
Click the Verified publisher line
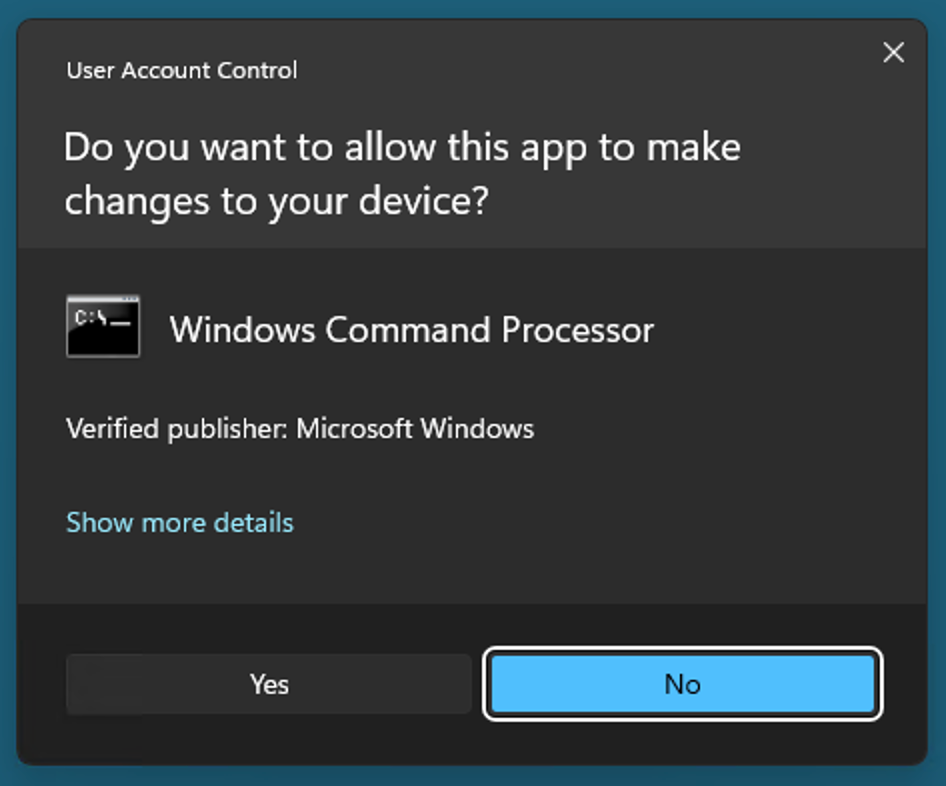coord(299,429)
